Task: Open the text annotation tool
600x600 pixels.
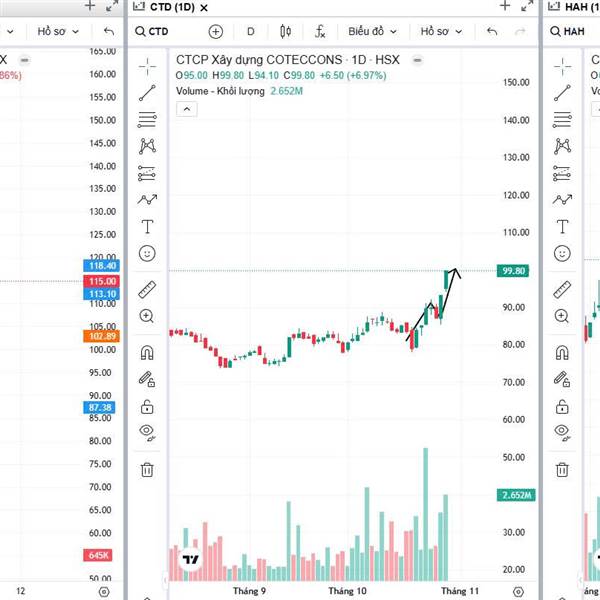Action: coord(147,227)
